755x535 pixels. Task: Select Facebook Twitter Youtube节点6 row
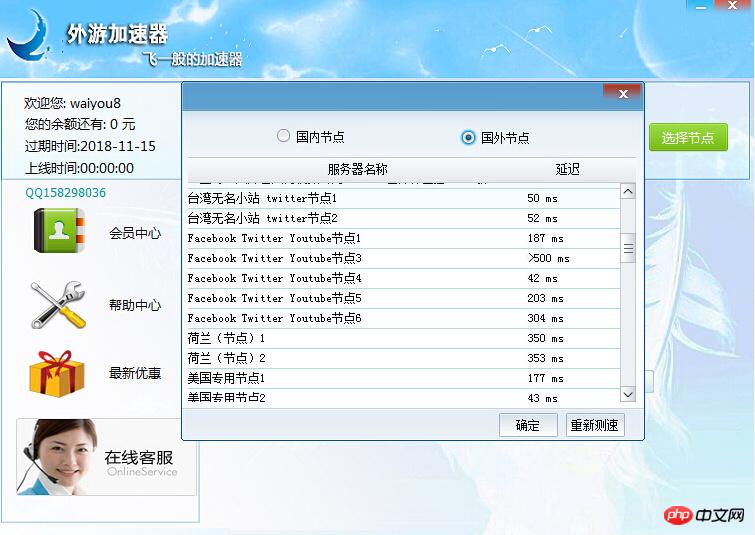pos(404,318)
